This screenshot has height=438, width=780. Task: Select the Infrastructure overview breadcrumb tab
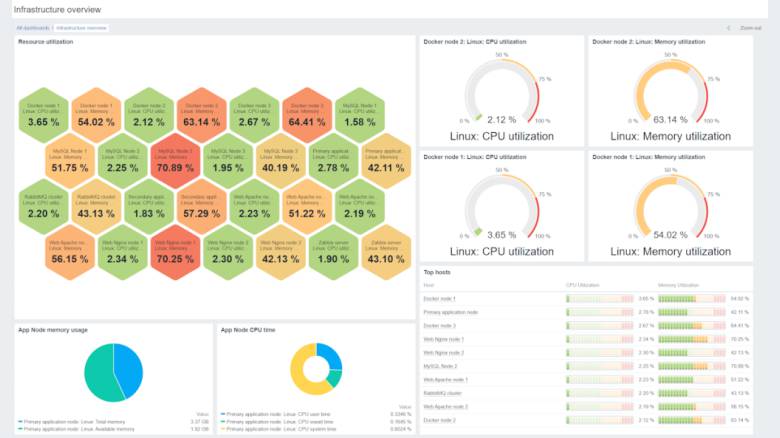[x=82, y=28]
